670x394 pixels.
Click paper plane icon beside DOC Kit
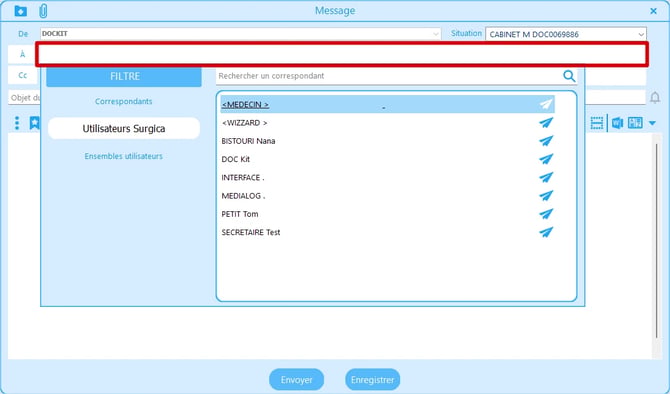[x=546, y=159]
